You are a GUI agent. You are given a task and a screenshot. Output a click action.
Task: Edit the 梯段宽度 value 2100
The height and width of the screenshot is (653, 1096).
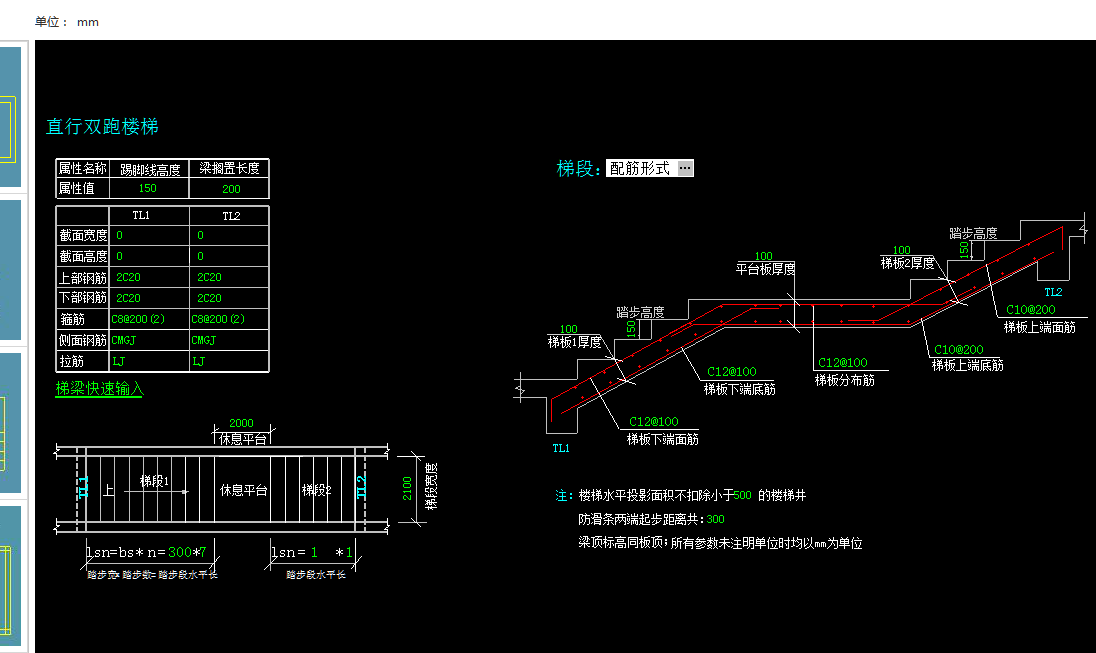[x=407, y=489]
